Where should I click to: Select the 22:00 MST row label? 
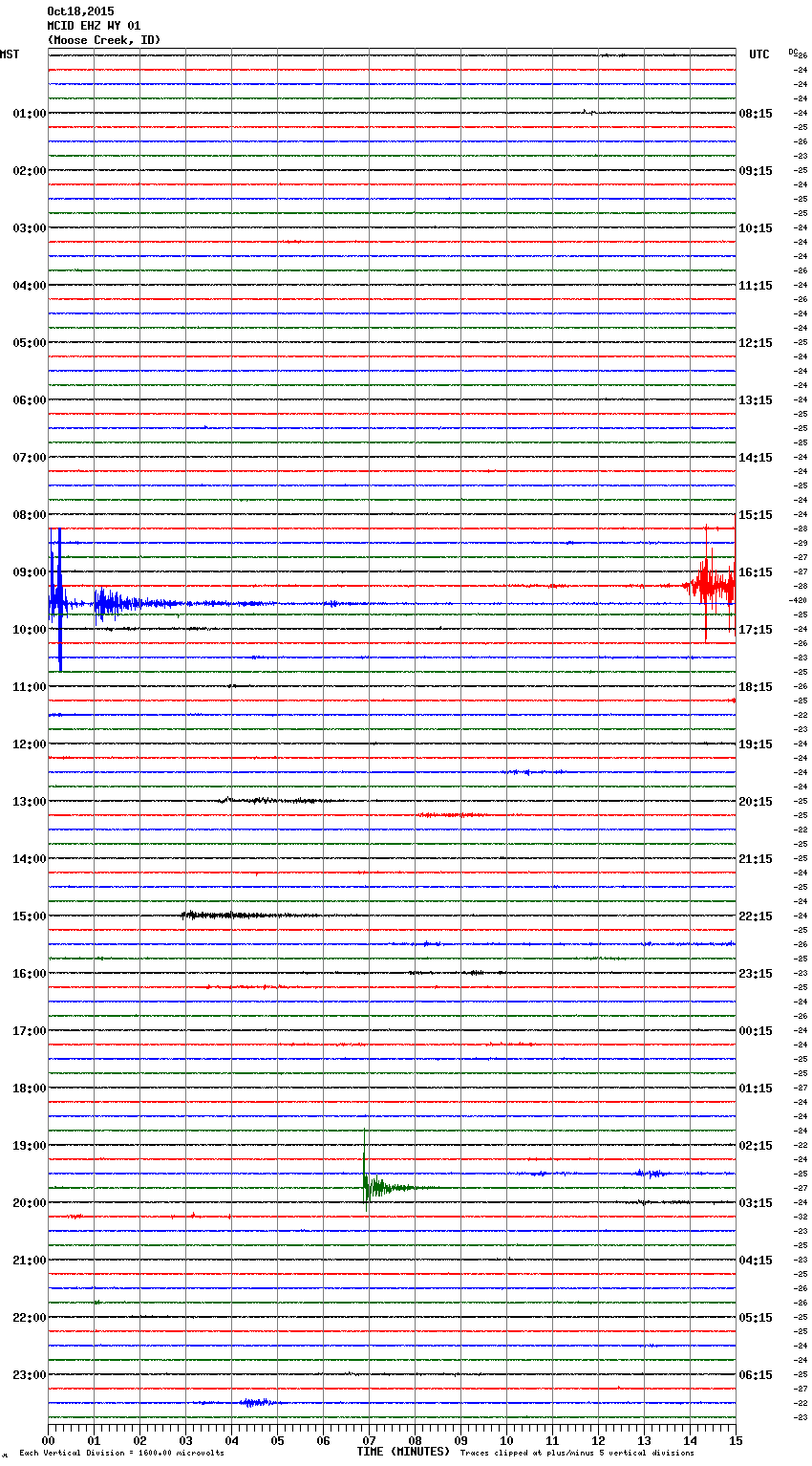(x=29, y=1317)
